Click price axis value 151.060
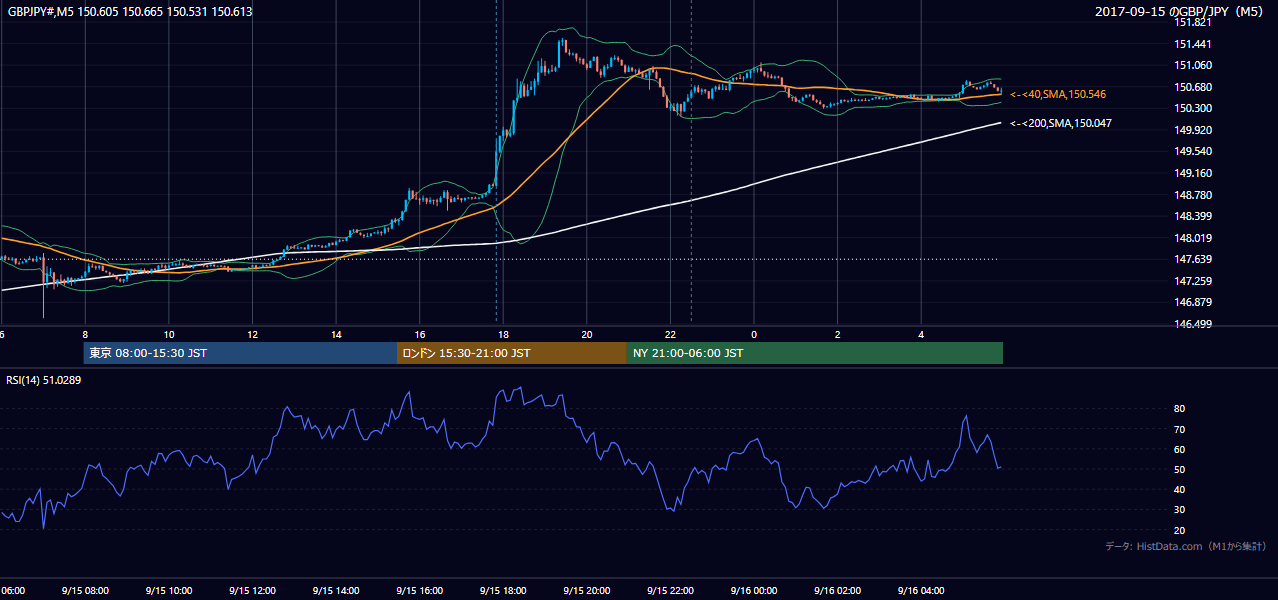Viewport: 1278px width, 600px height. [x=1194, y=65]
